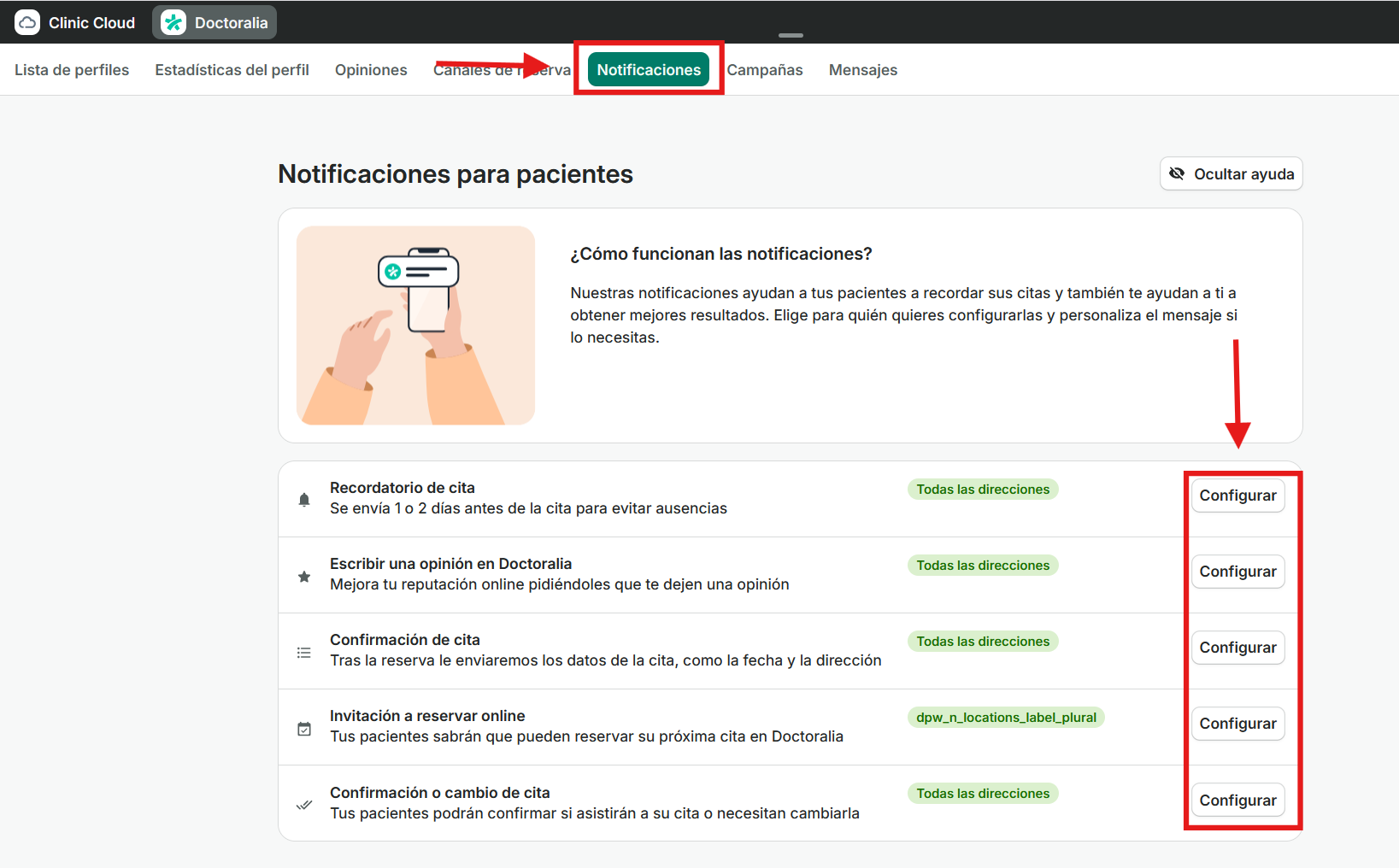The image size is (1399, 868).
Task: Select the Notificaciones tab
Action: coord(649,70)
